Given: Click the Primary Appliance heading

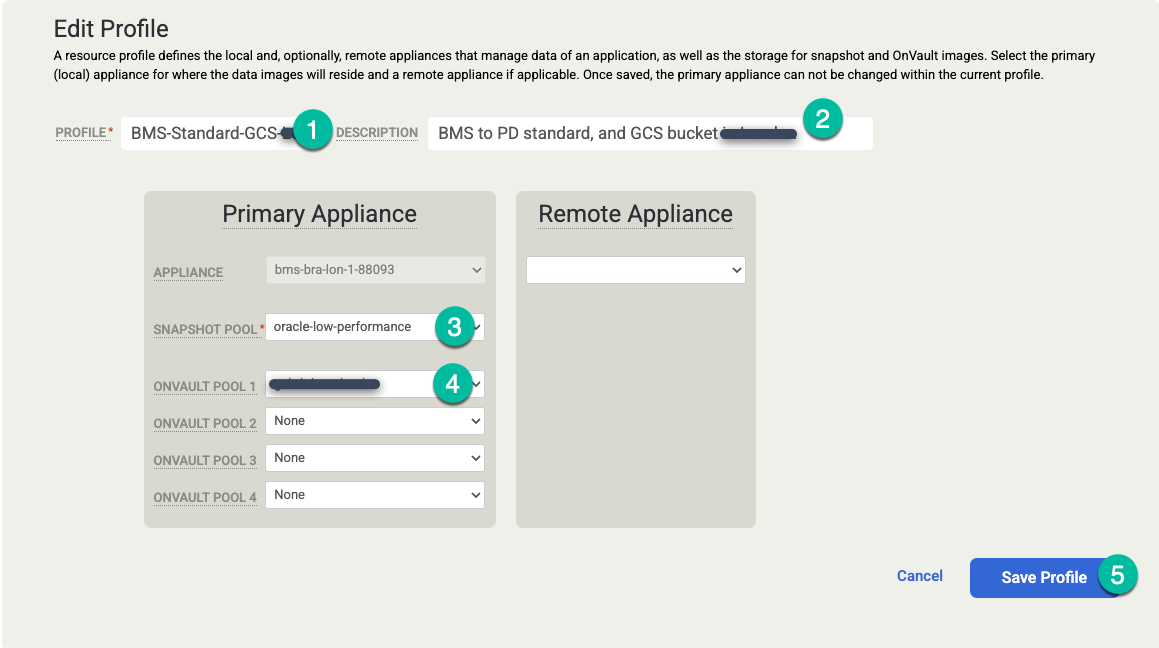Looking at the screenshot, I should (319, 213).
